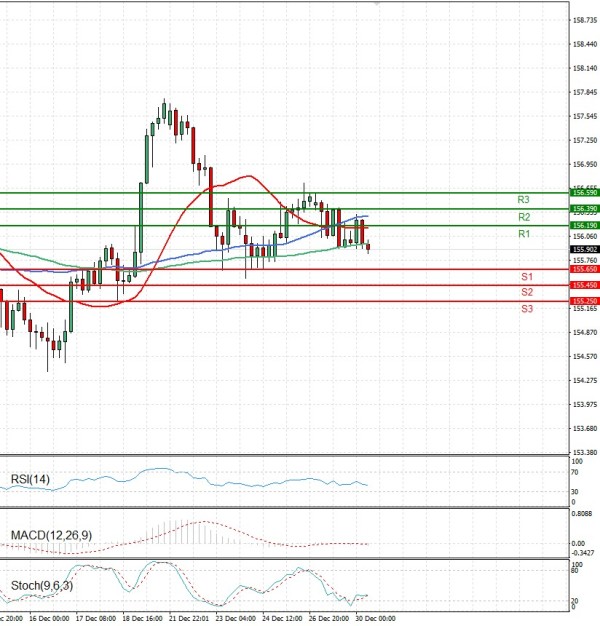Click the 30 Dec 00:00 date marker
This screenshot has width=600, height=626.
click(x=375, y=618)
